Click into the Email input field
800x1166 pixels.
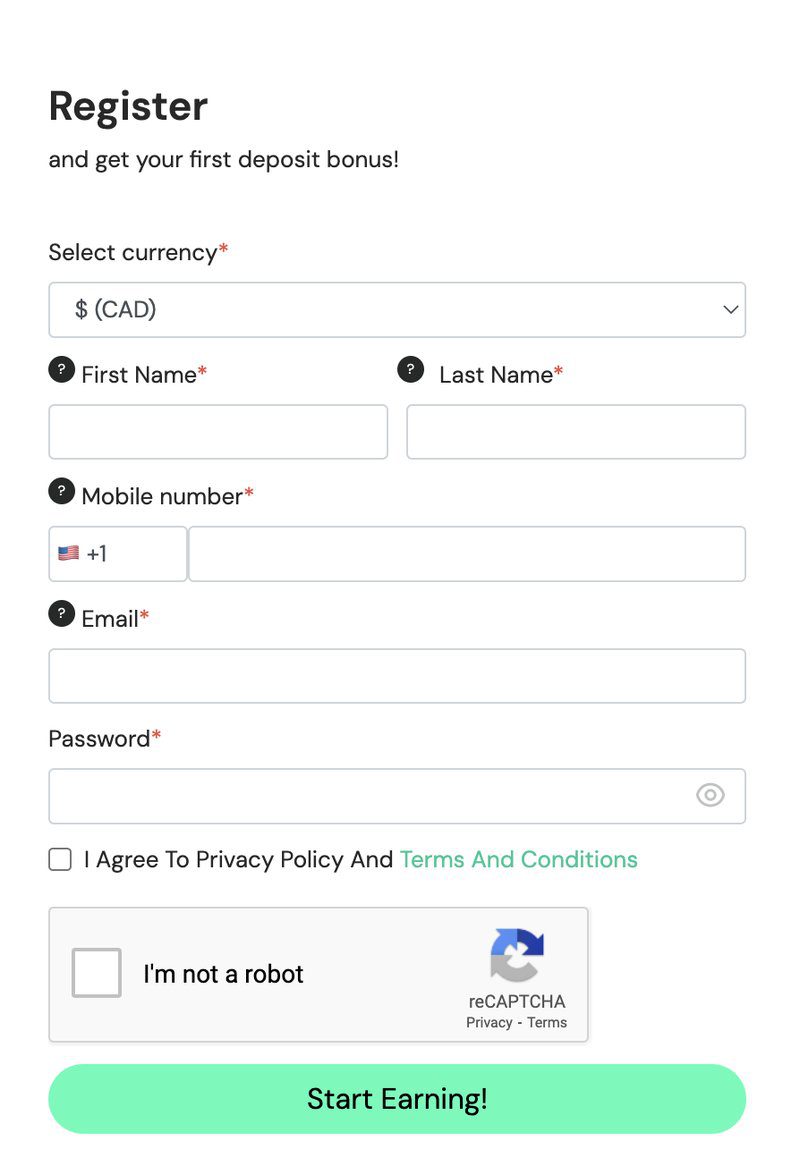[x=397, y=676]
